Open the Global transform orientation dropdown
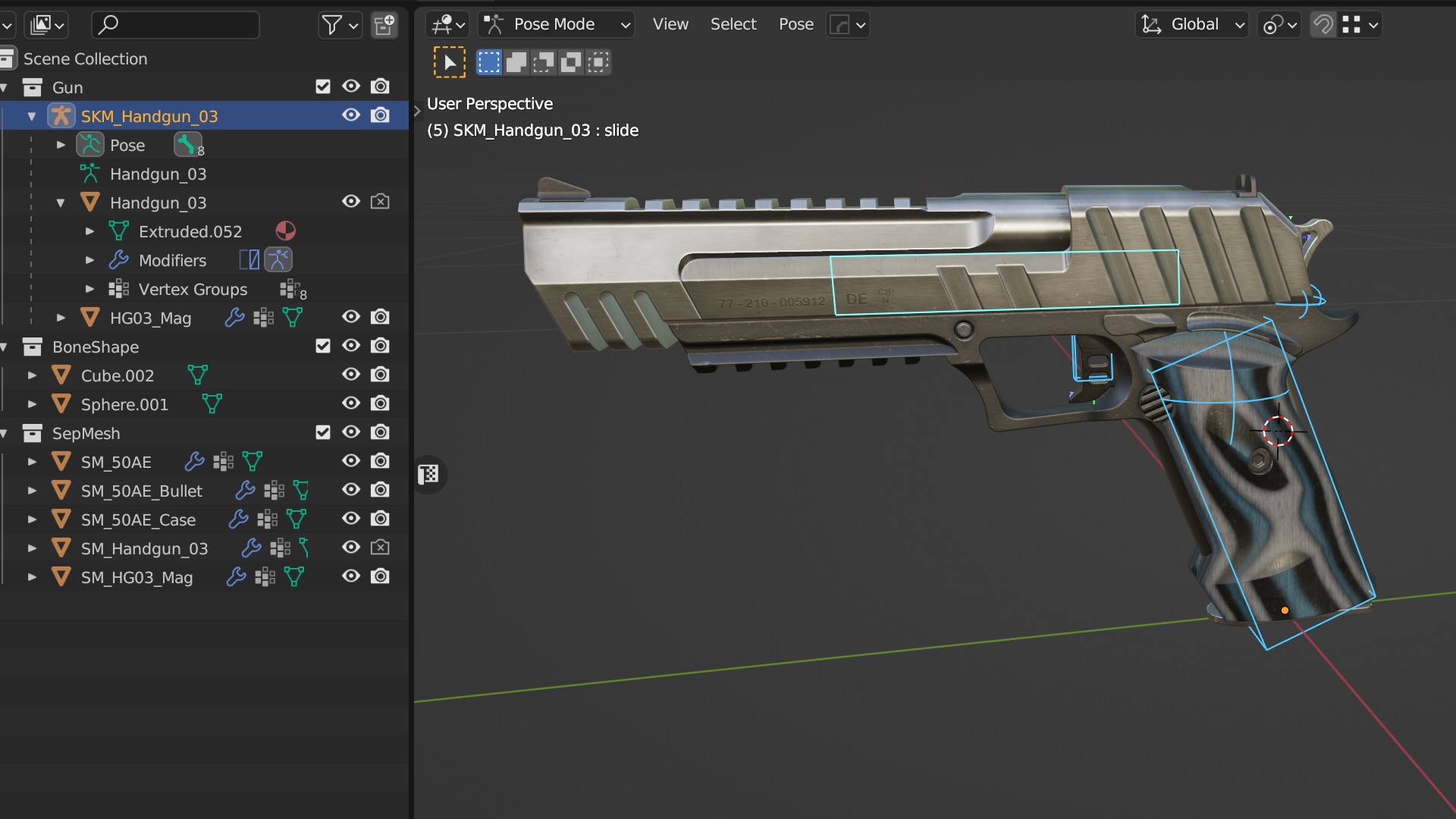1456x819 pixels. point(1192,24)
